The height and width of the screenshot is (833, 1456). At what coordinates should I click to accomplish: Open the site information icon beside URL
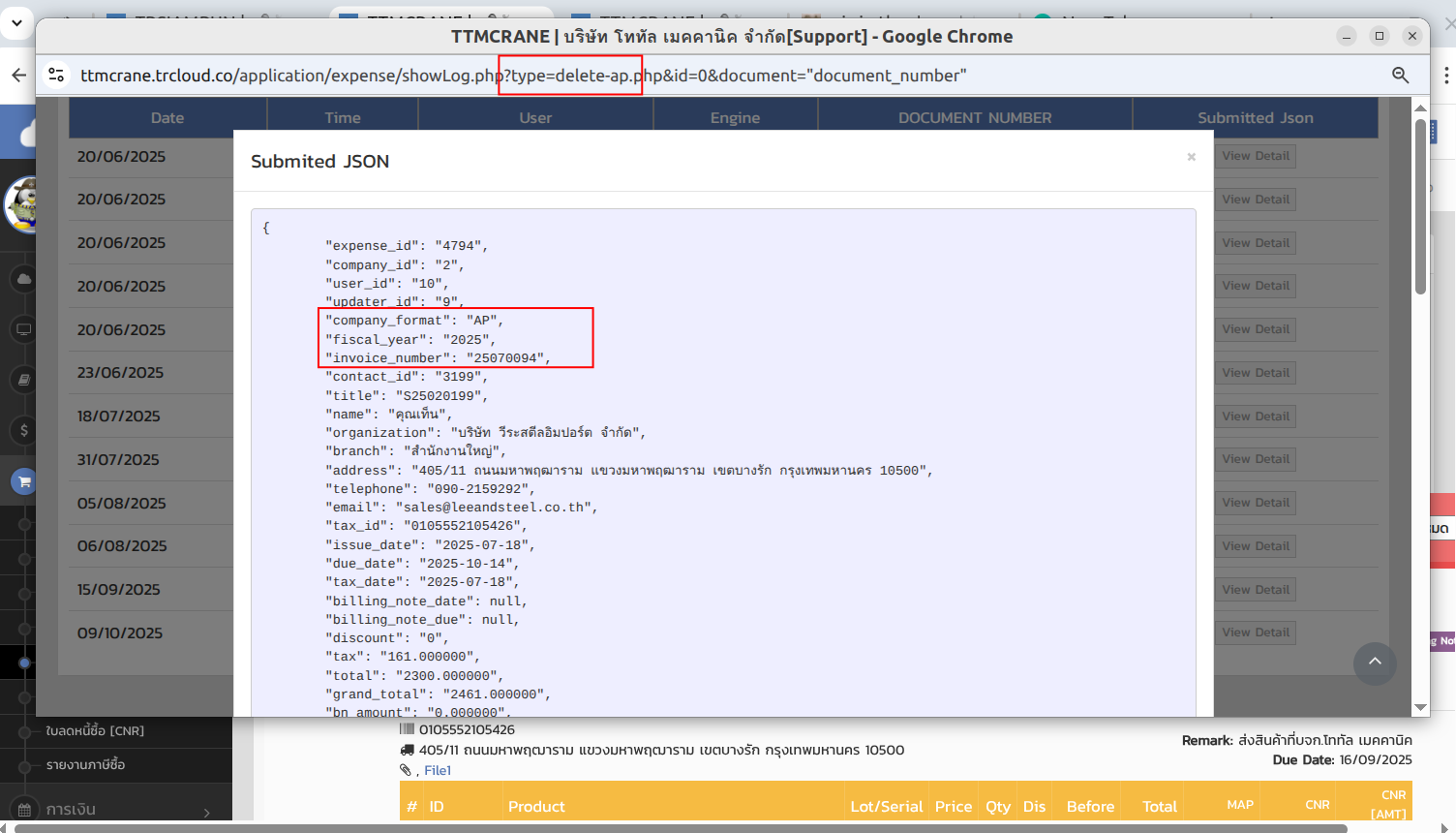(x=57, y=76)
